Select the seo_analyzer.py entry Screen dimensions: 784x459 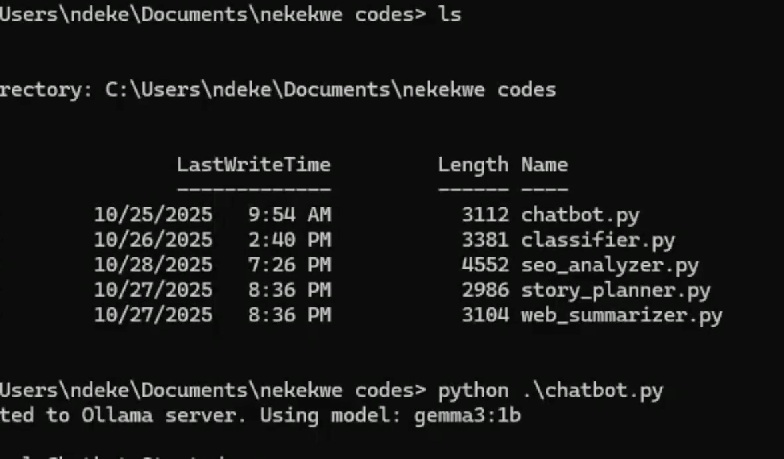tap(610, 265)
